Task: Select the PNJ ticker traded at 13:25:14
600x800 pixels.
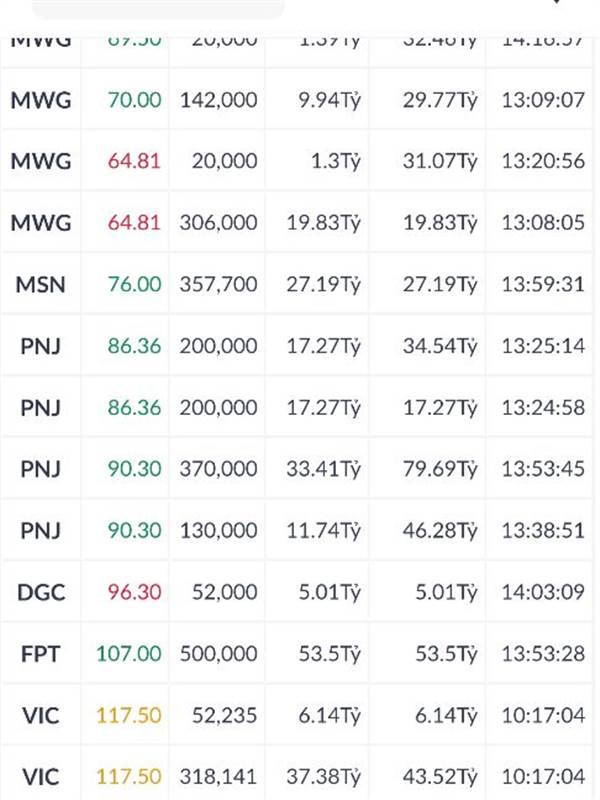Action: 40,346
